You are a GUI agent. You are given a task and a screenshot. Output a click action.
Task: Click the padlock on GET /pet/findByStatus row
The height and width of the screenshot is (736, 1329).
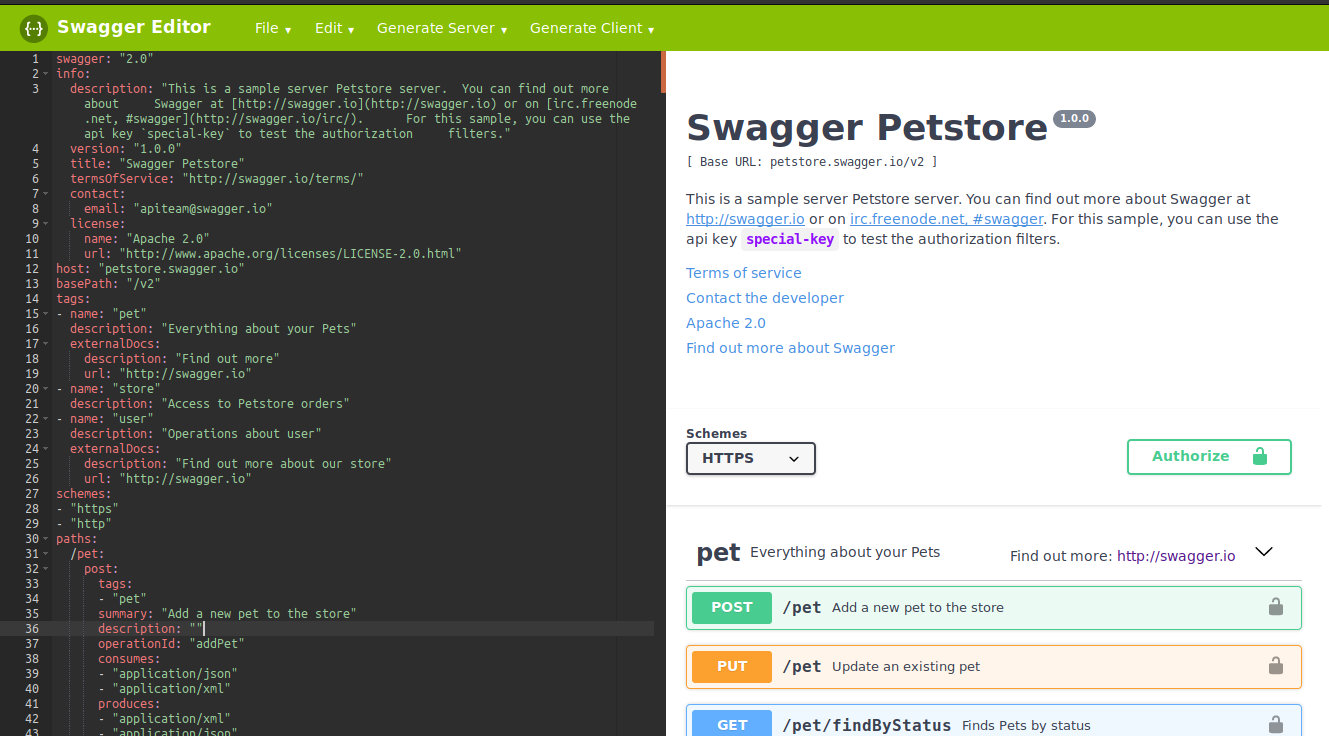tap(1275, 723)
